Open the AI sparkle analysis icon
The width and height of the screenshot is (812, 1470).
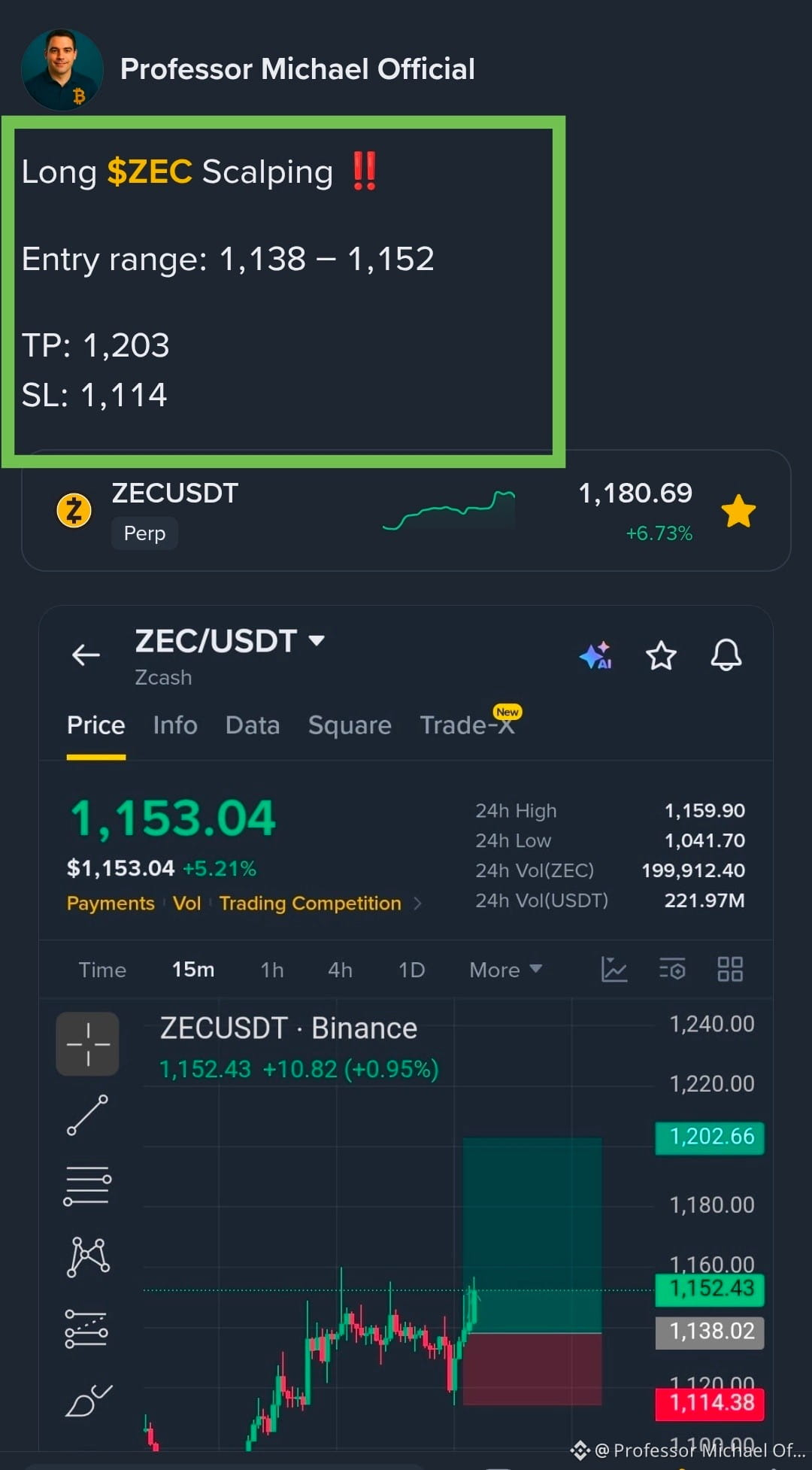[x=596, y=655]
